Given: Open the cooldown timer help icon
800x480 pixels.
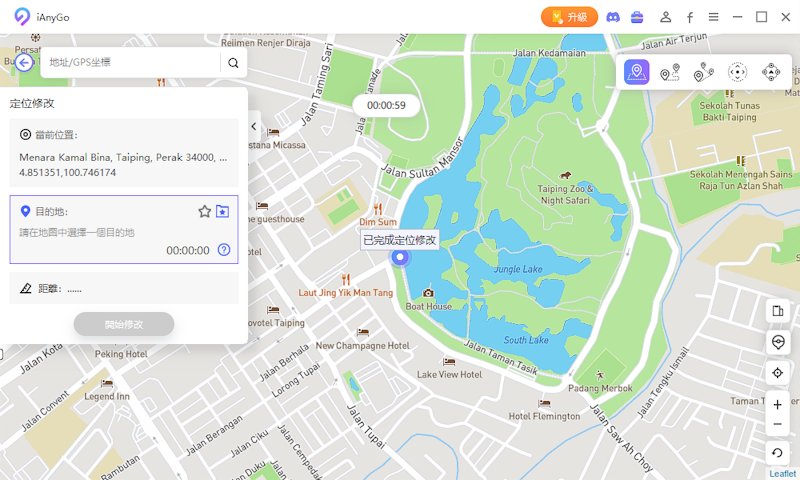Looking at the screenshot, I should [x=224, y=250].
